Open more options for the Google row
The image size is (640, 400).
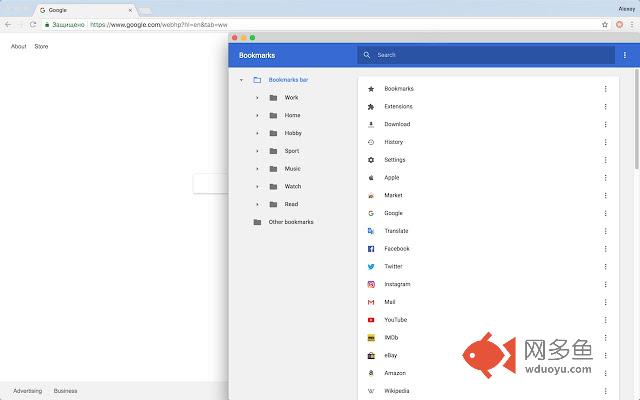(605, 213)
